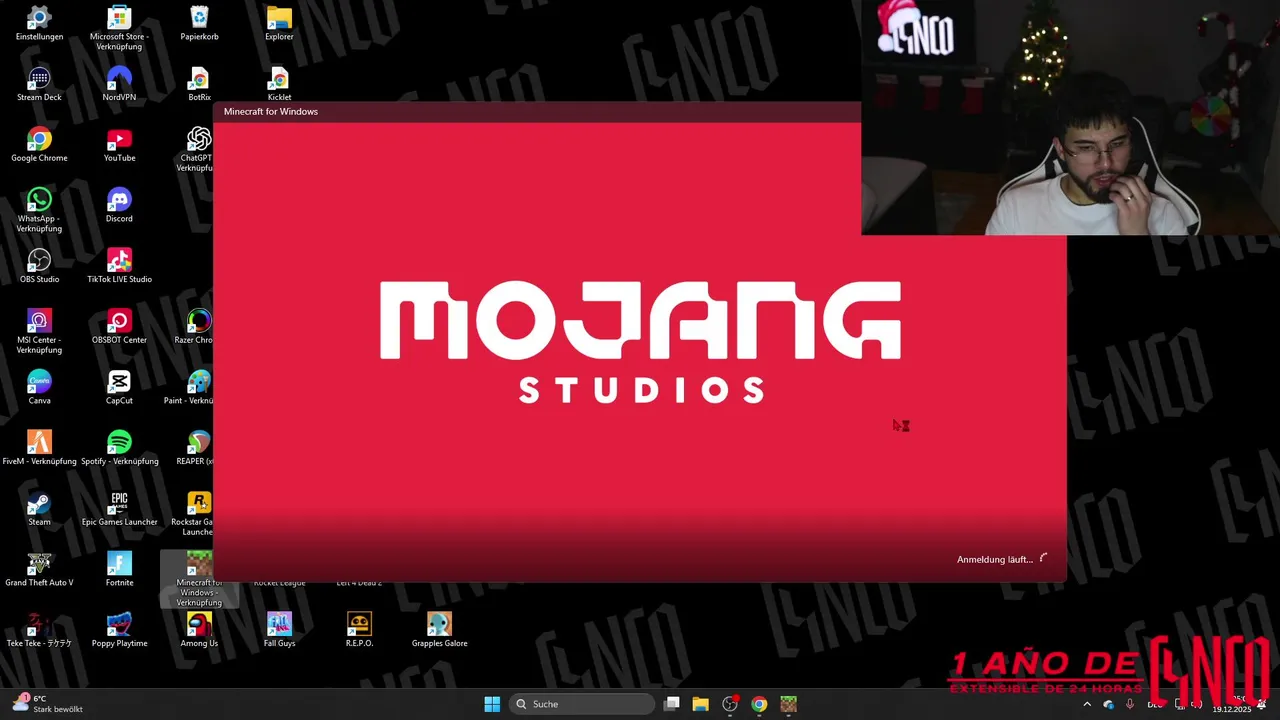1280x720 pixels.
Task: Click the Suche taskbar search box
Action: click(582, 704)
